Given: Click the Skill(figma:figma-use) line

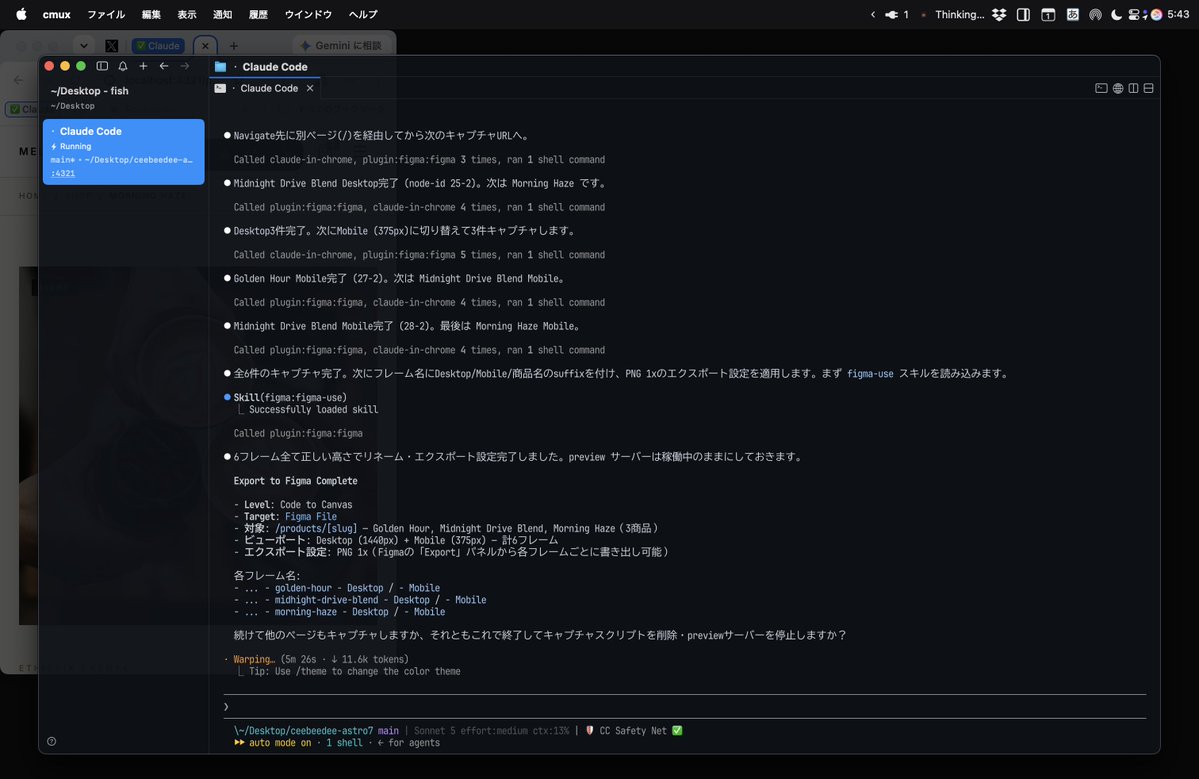Looking at the screenshot, I should click(x=290, y=398).
